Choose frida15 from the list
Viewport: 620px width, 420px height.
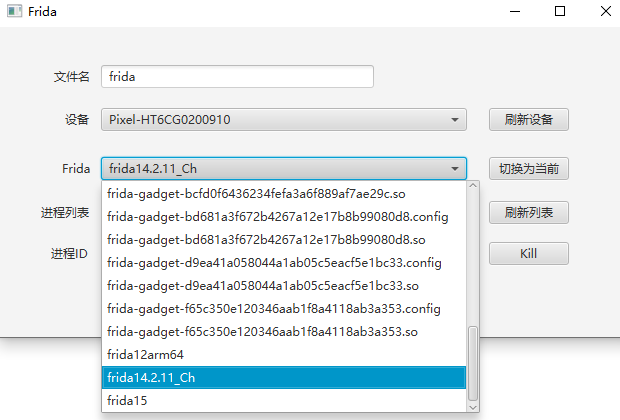284,400
